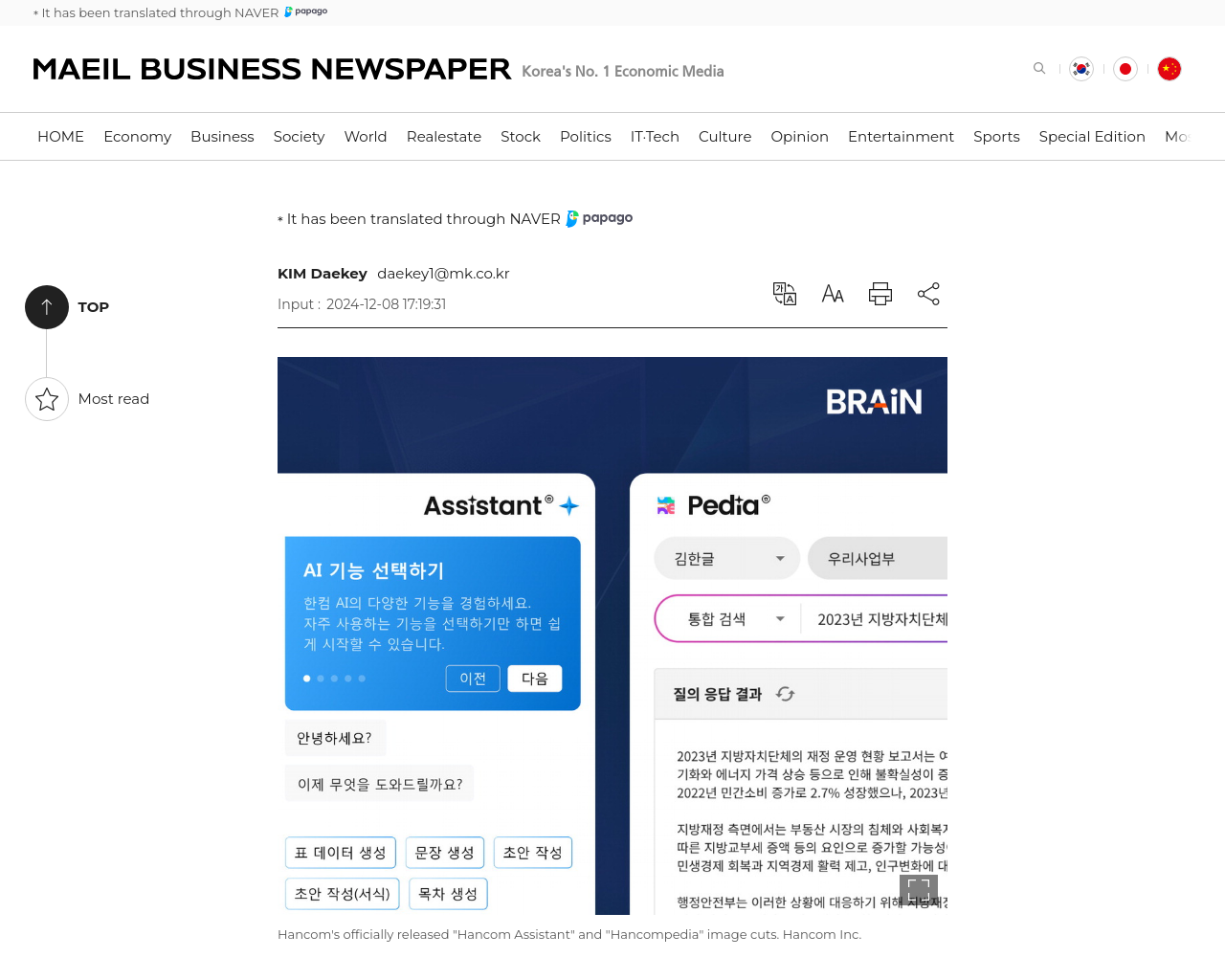Click the image caption about Hancom Assistant
1225x980 pixels.
coord(569,935)
